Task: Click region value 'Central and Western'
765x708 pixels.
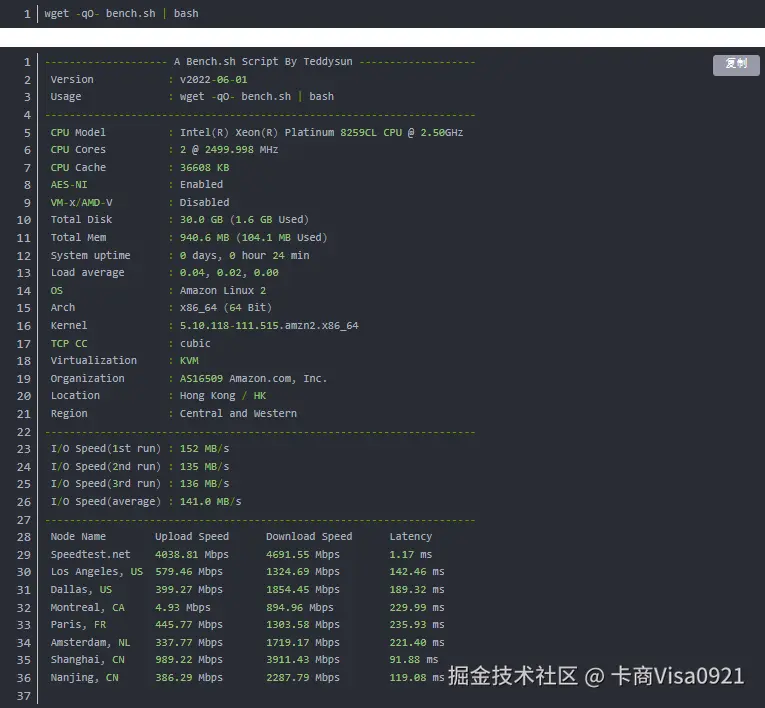Action: 238,414
